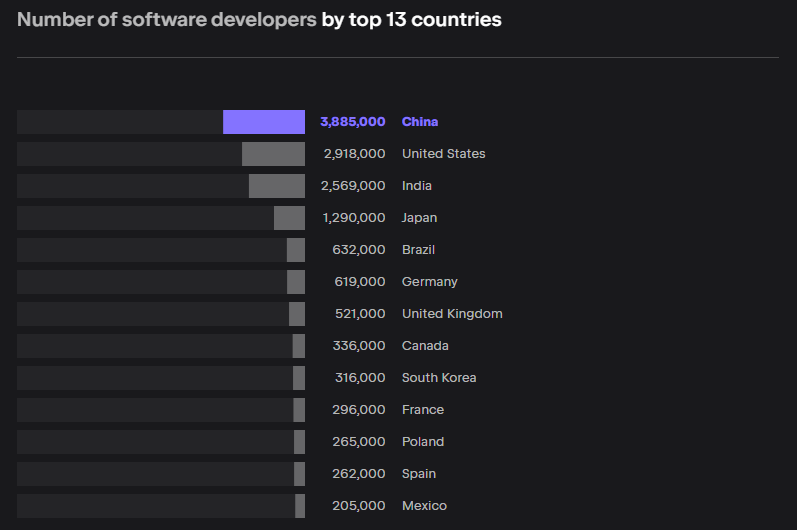The image size is (797, 530).
Task: Click the Poland country label
Action: click(423, 442)
